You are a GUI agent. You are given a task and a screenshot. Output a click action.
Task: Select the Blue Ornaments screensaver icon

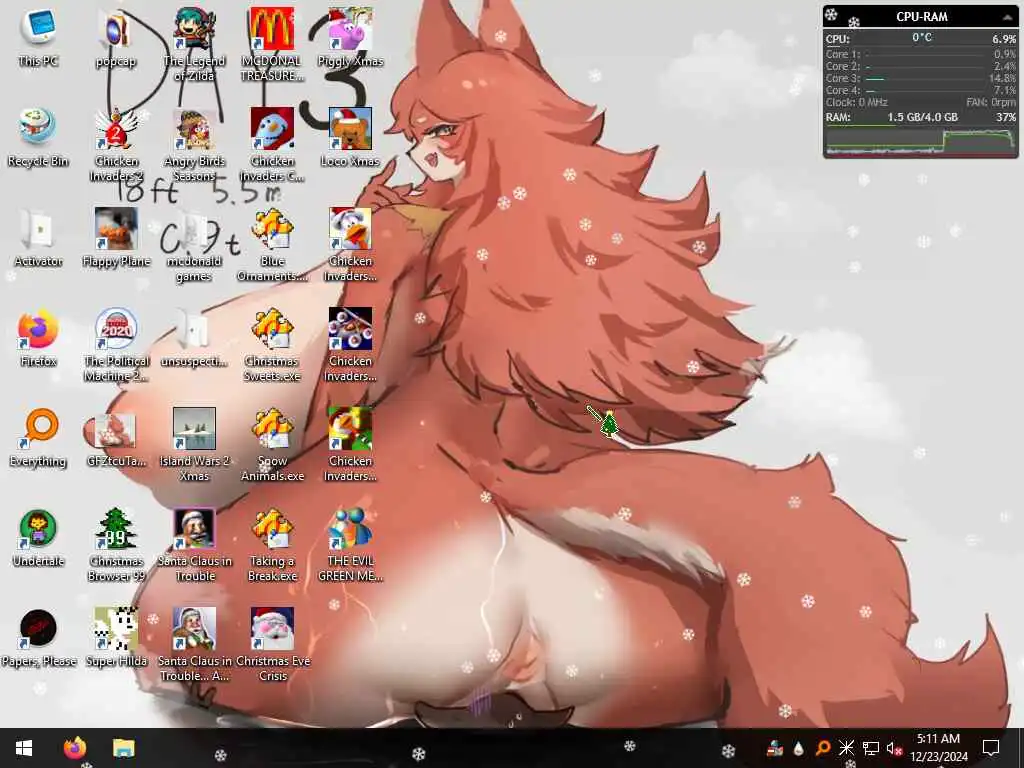272,246
